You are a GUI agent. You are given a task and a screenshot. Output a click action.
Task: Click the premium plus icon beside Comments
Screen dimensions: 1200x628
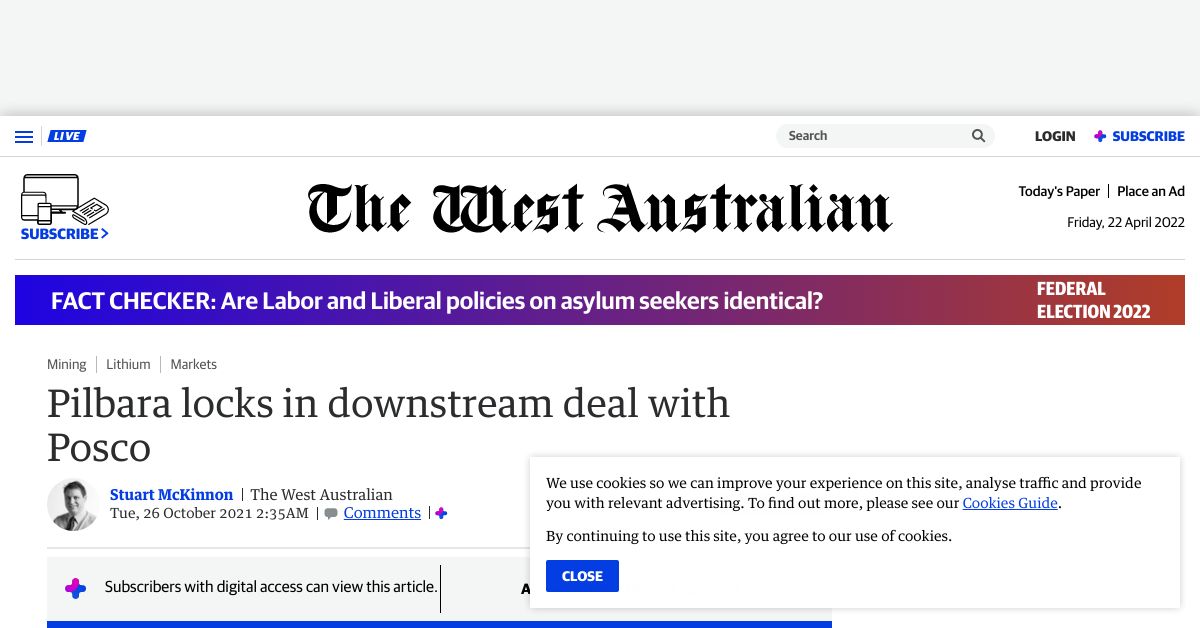(441, 513)
